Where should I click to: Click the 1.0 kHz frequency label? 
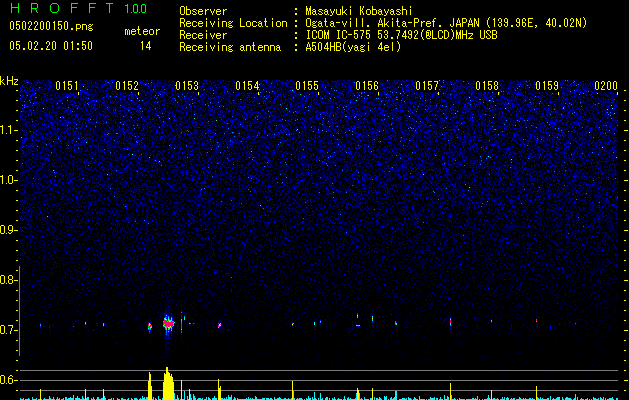(8, 180)
